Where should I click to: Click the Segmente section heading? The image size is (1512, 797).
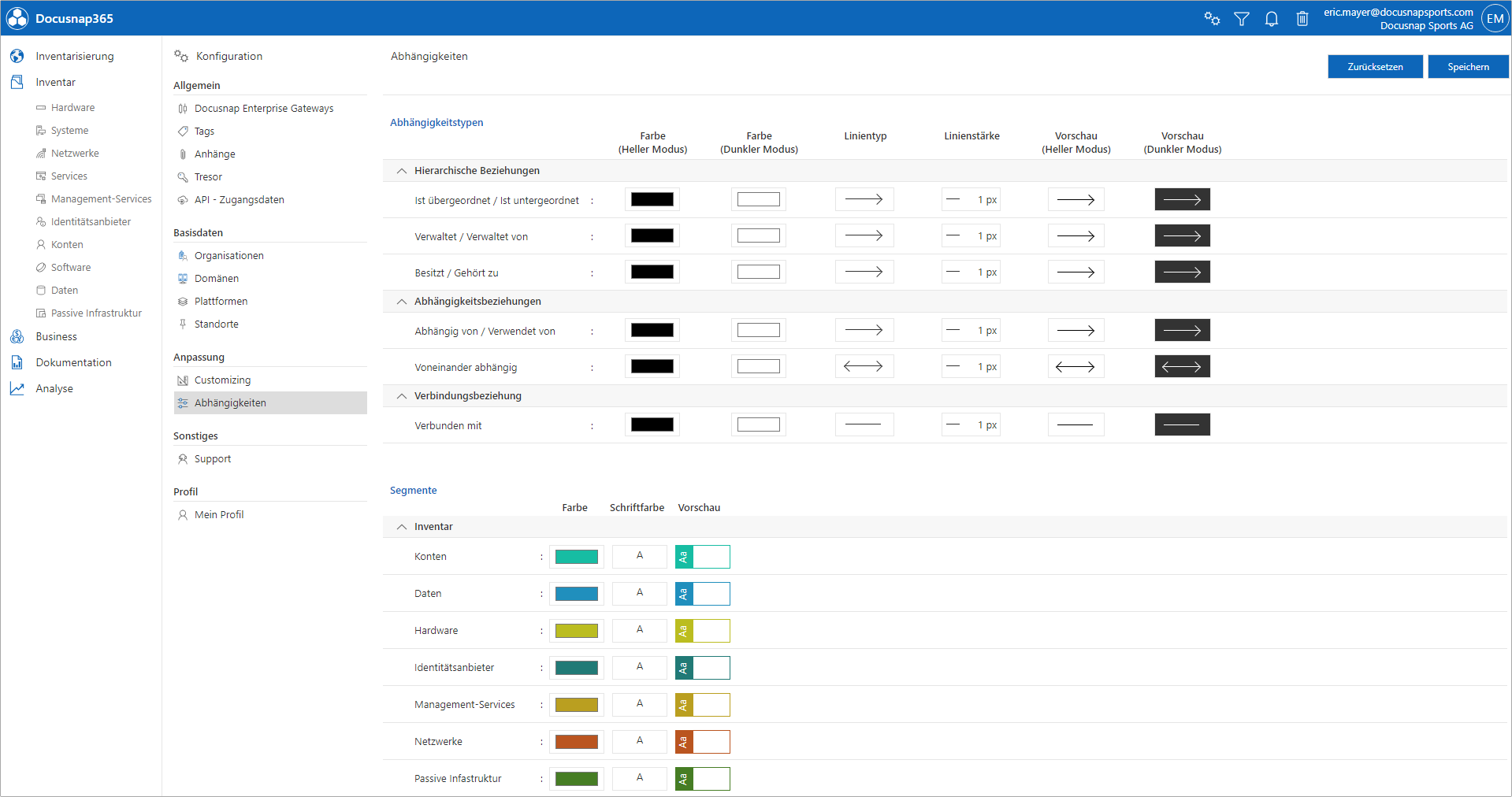(413, 491)
